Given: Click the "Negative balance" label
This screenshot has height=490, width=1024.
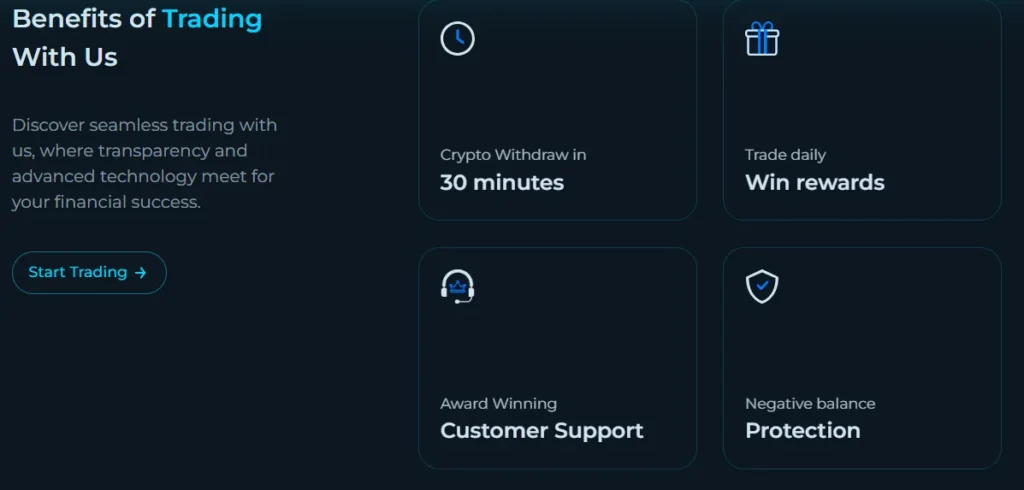Looking at the screenshot, I should point(810,404).
